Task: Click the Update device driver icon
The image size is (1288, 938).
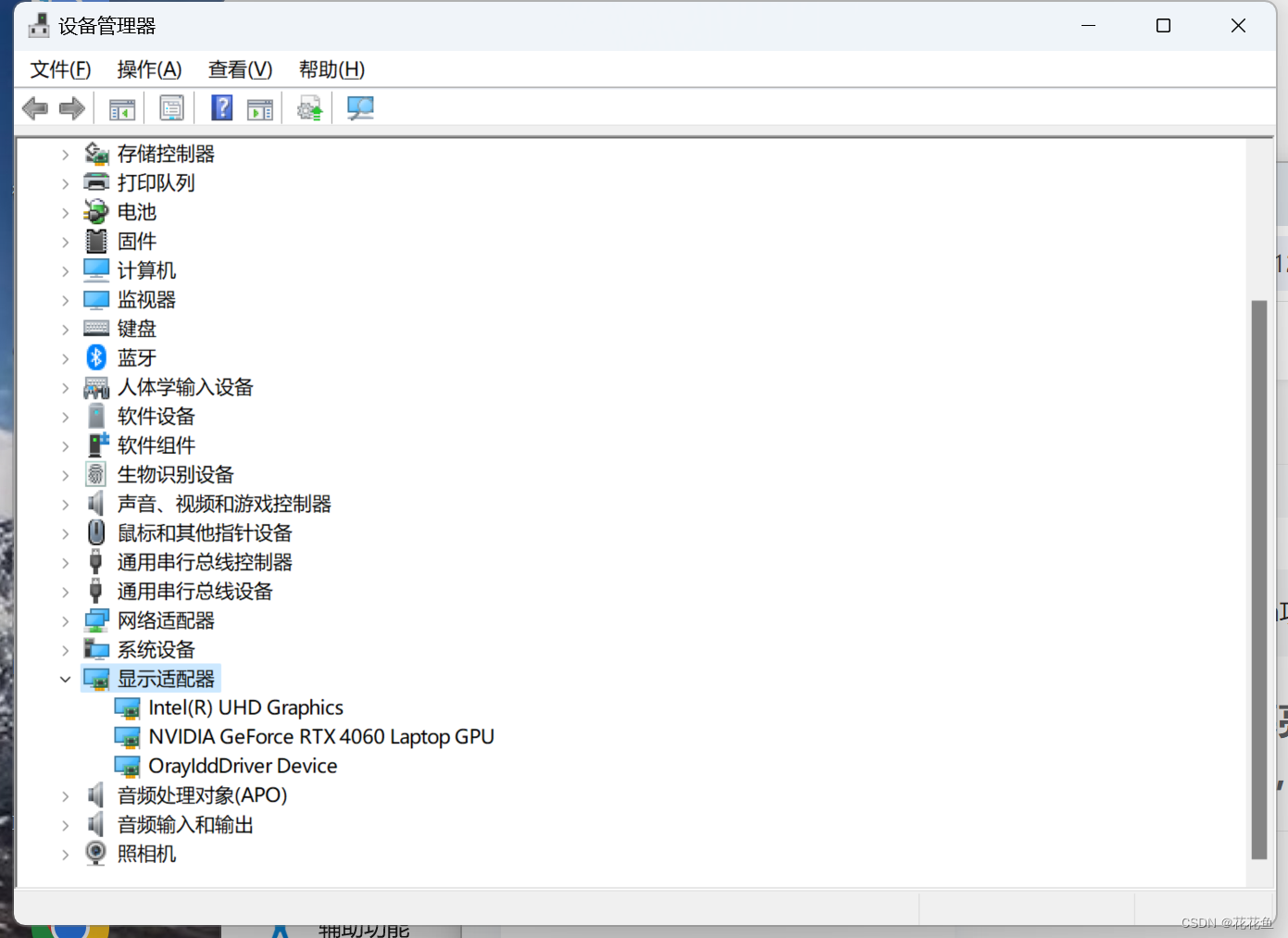Action: [x=309, y=108]
